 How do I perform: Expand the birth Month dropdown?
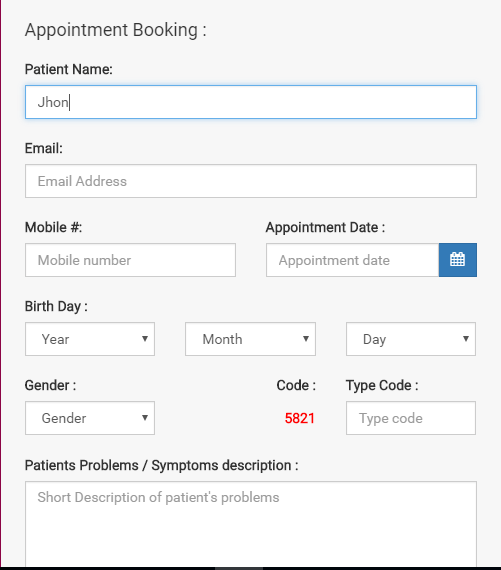pos(250,339)
